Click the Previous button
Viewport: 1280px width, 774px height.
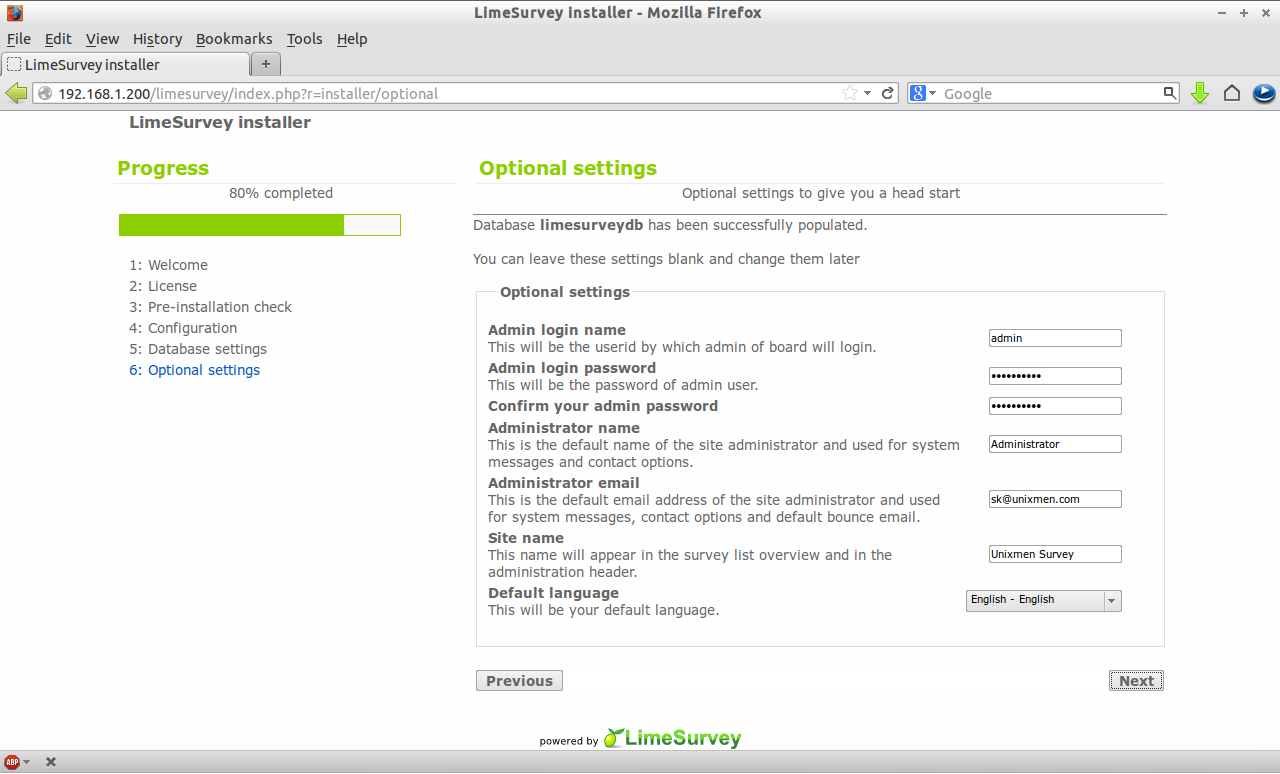(x=519, y=681)
